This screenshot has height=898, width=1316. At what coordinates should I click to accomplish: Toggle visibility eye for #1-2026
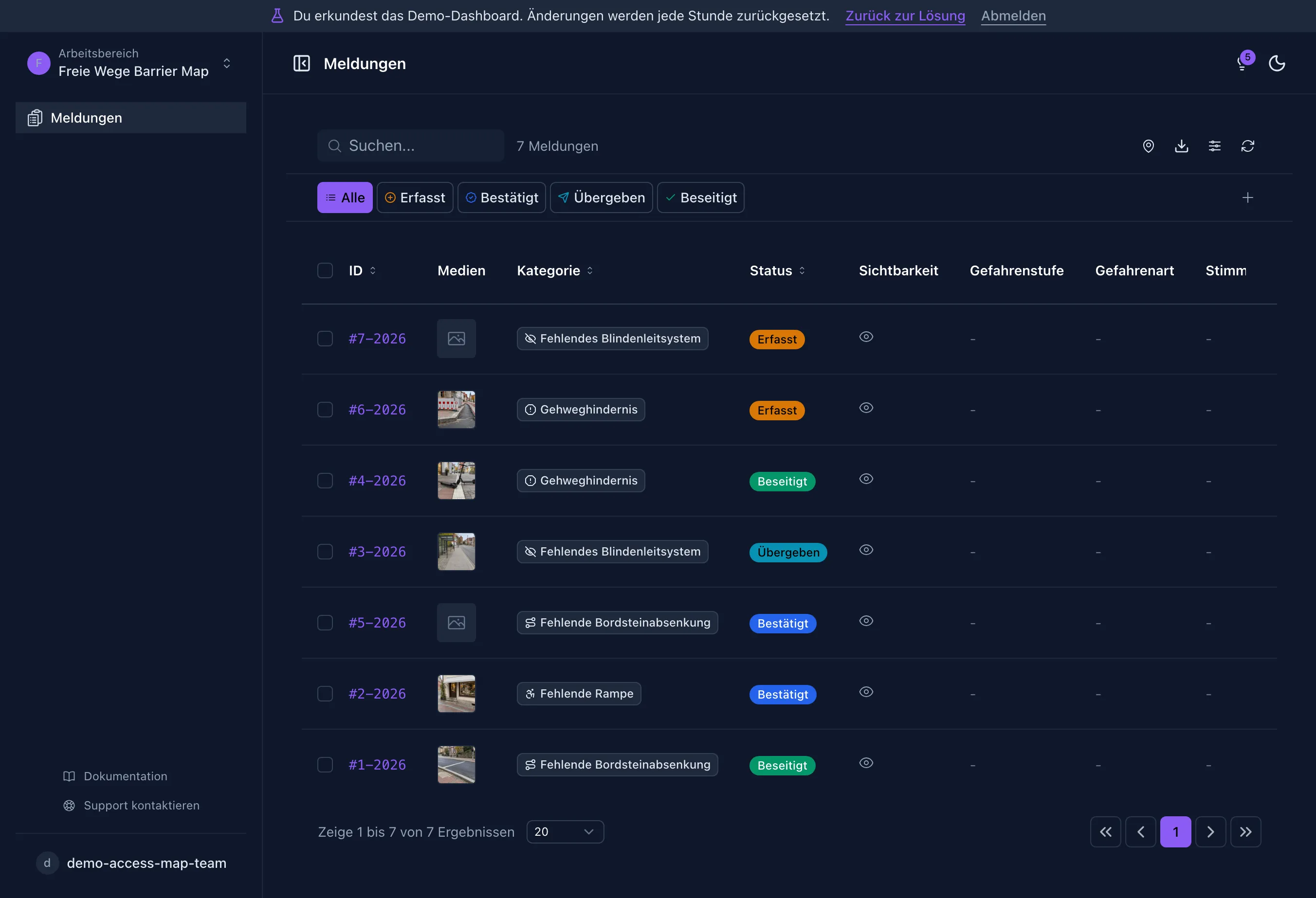click(866, 763)
